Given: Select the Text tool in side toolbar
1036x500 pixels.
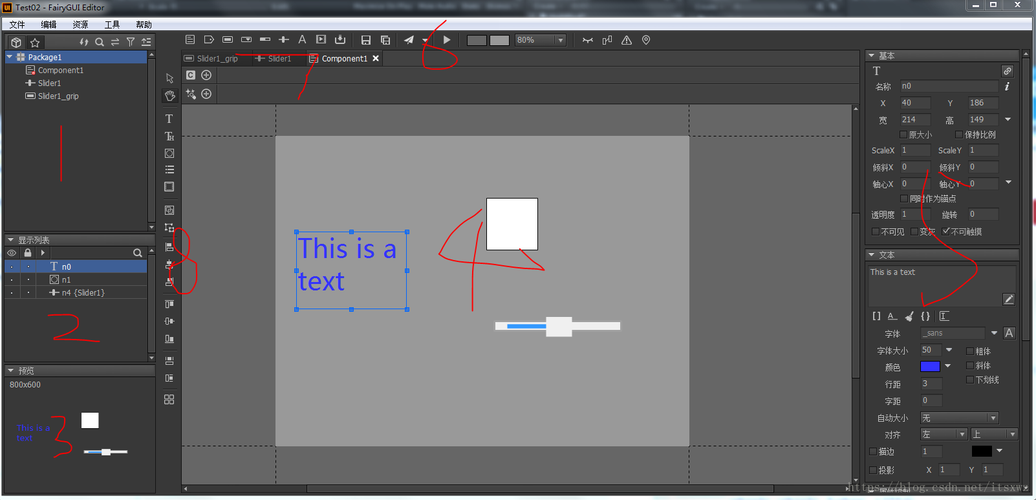Looking at the screenshot, I should point(169,119).
